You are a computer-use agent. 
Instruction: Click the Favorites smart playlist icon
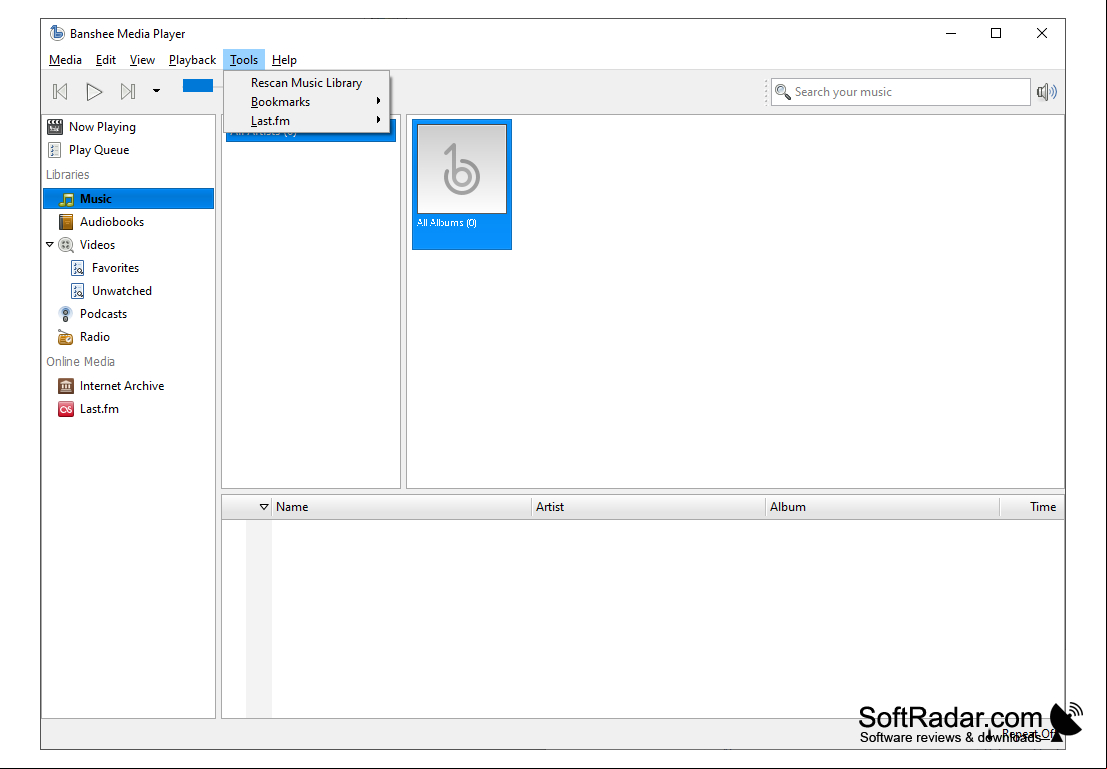pos(78,268)
